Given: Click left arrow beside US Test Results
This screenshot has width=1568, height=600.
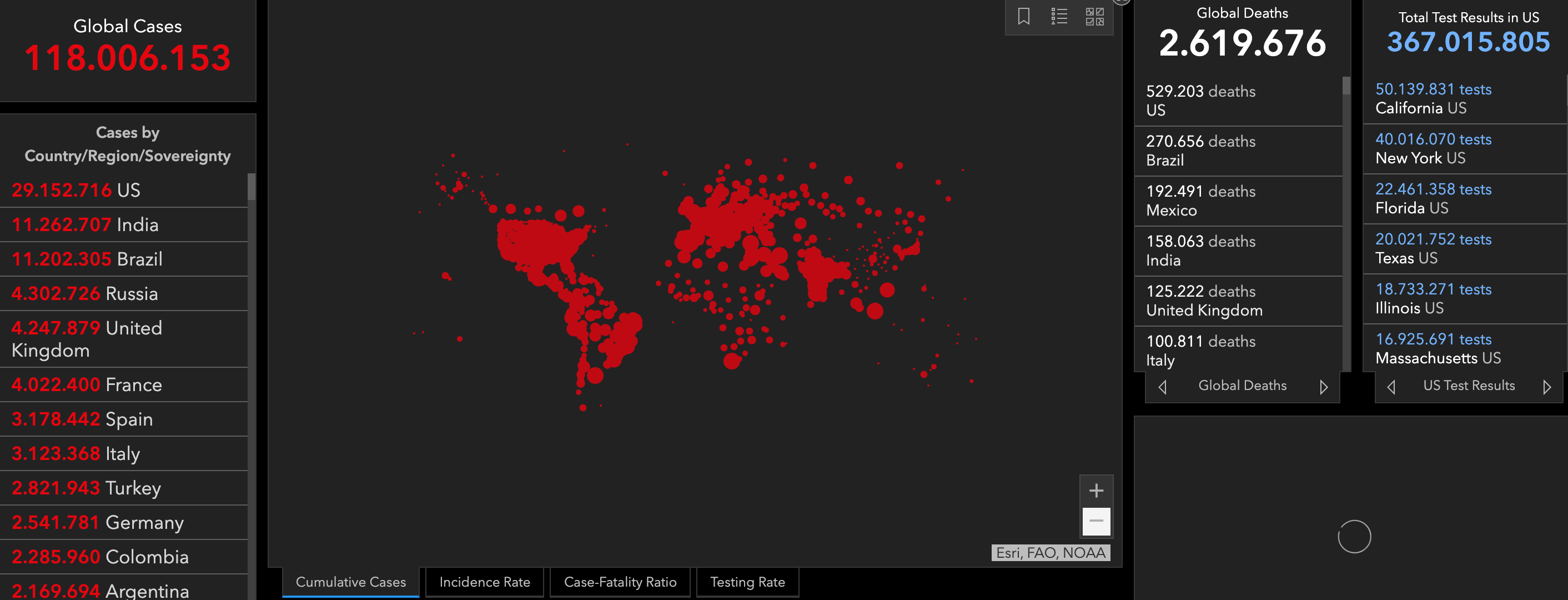Looking at the screenshot, I should [1391, 387].
